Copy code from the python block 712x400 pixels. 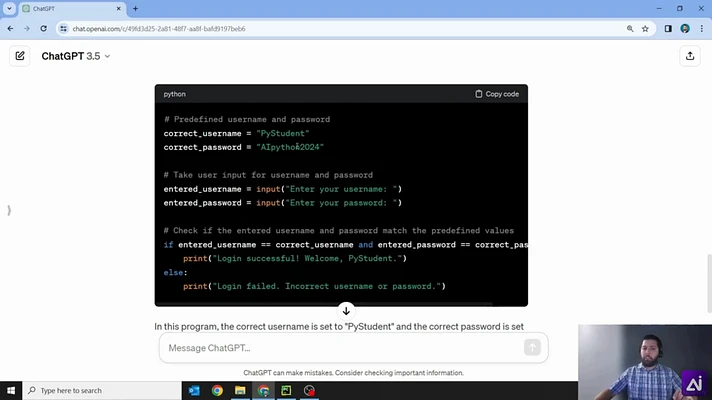[x=497, y=94]
